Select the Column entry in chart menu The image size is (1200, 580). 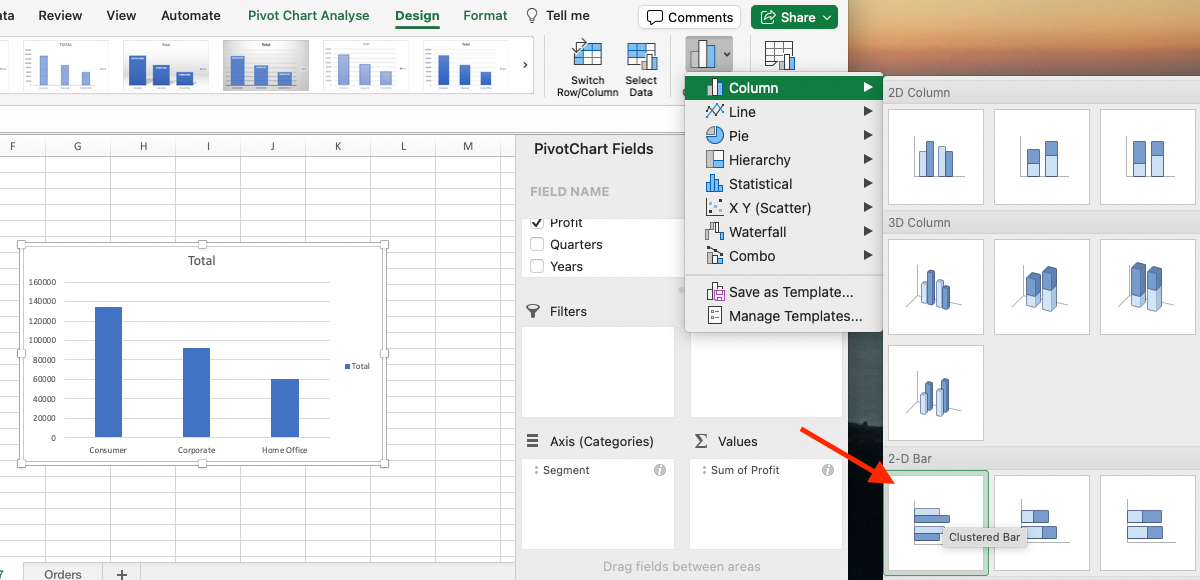(783, 88)
